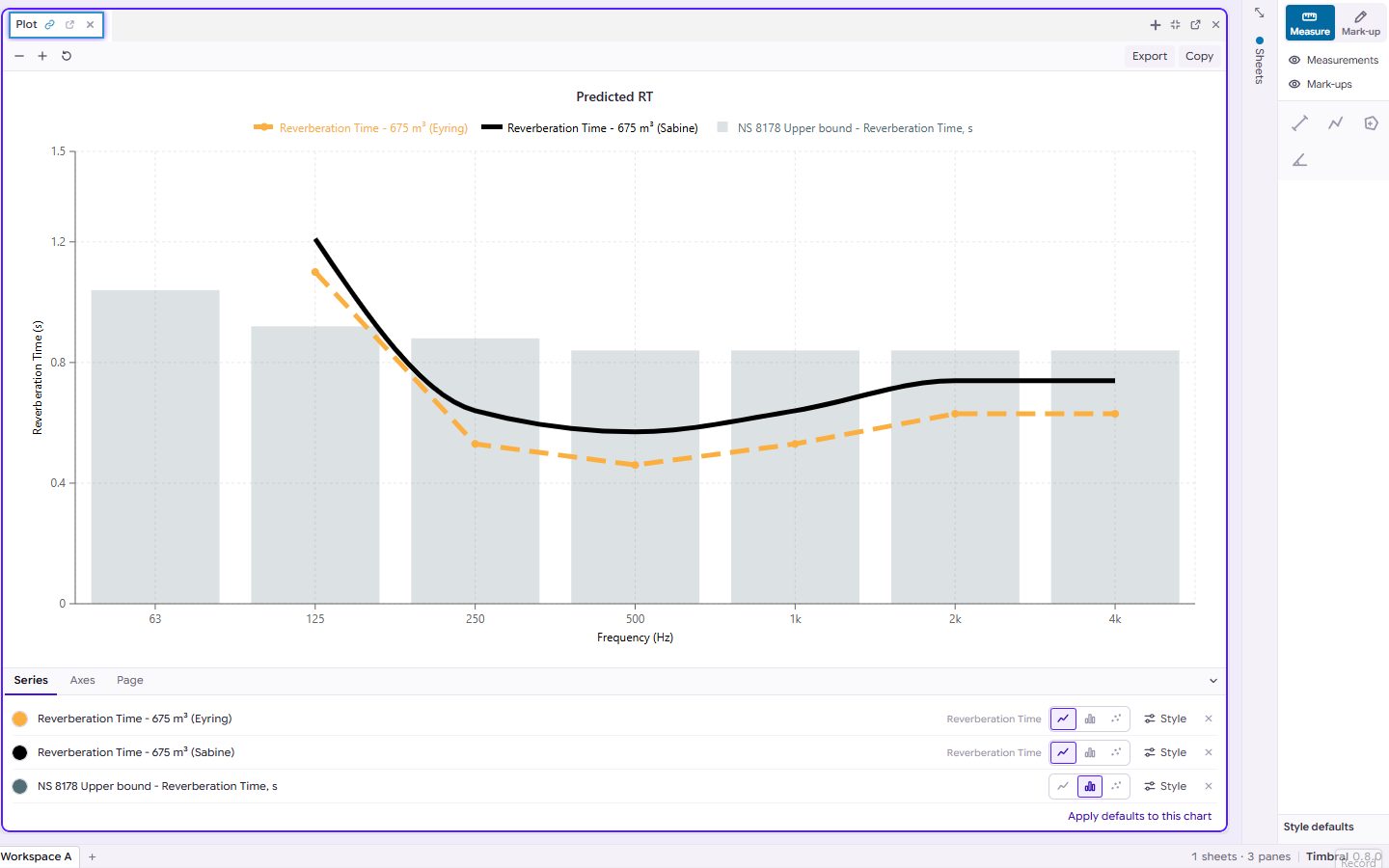Open the orange Eyring series color swatch
The image size is (1389, 868).
point(20,719)
